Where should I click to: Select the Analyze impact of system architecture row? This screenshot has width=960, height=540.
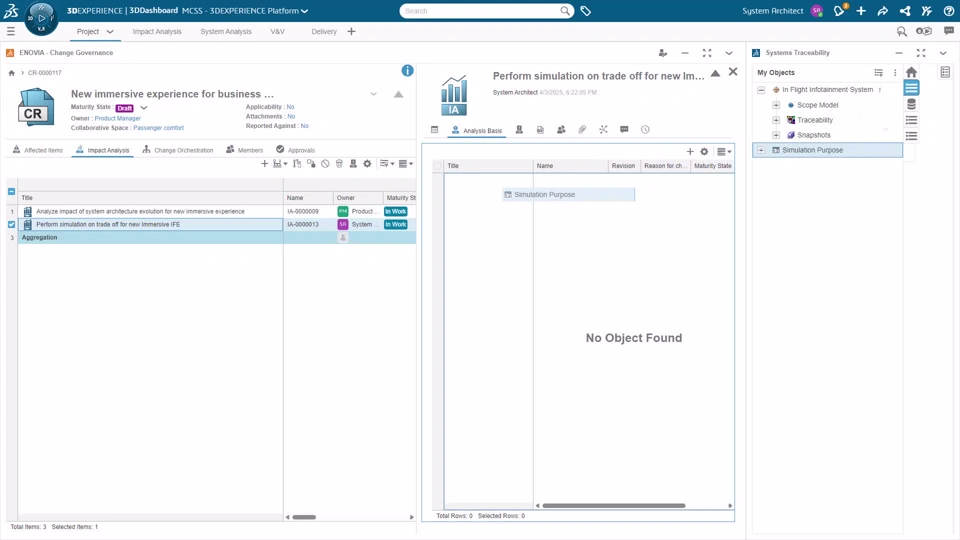click(150, 211)
